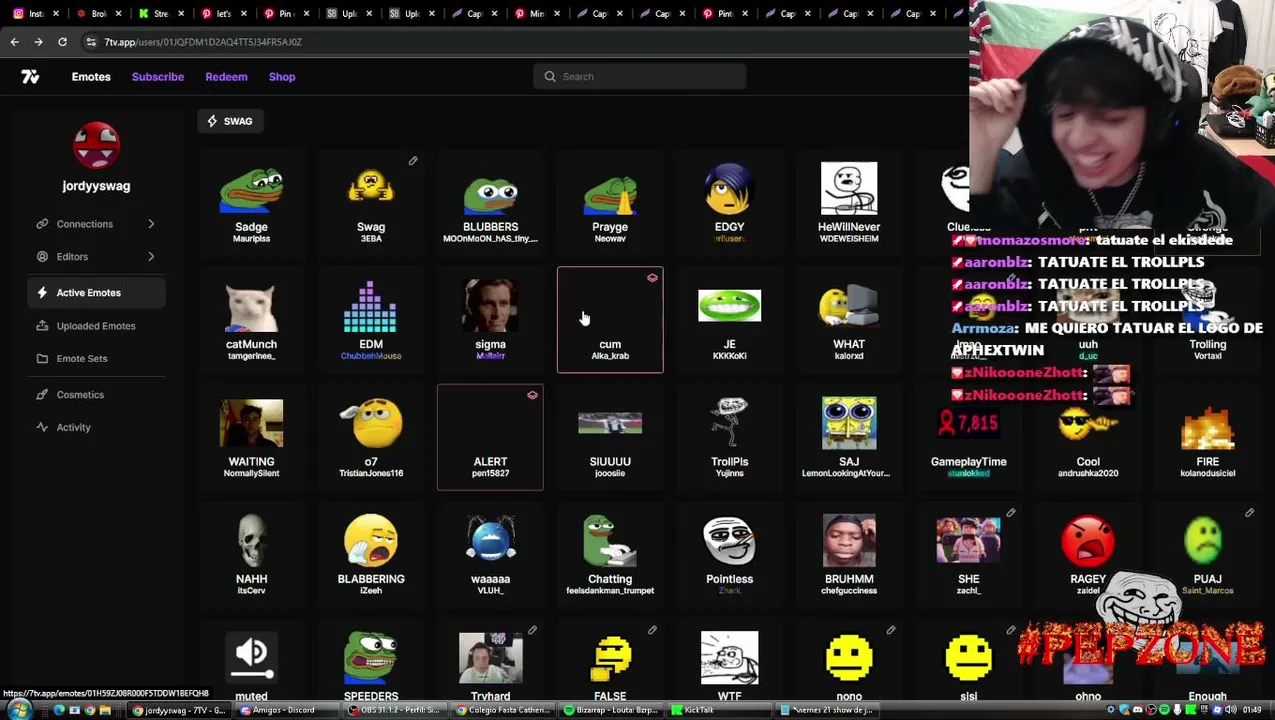Screen dimensions: 1275x720
Task: Open the EDGY emote
Action: click(729, 203)
